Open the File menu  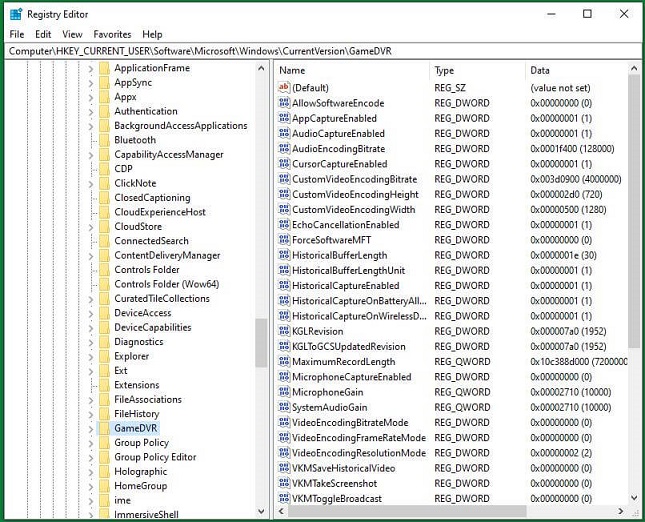tap(17, 34)
